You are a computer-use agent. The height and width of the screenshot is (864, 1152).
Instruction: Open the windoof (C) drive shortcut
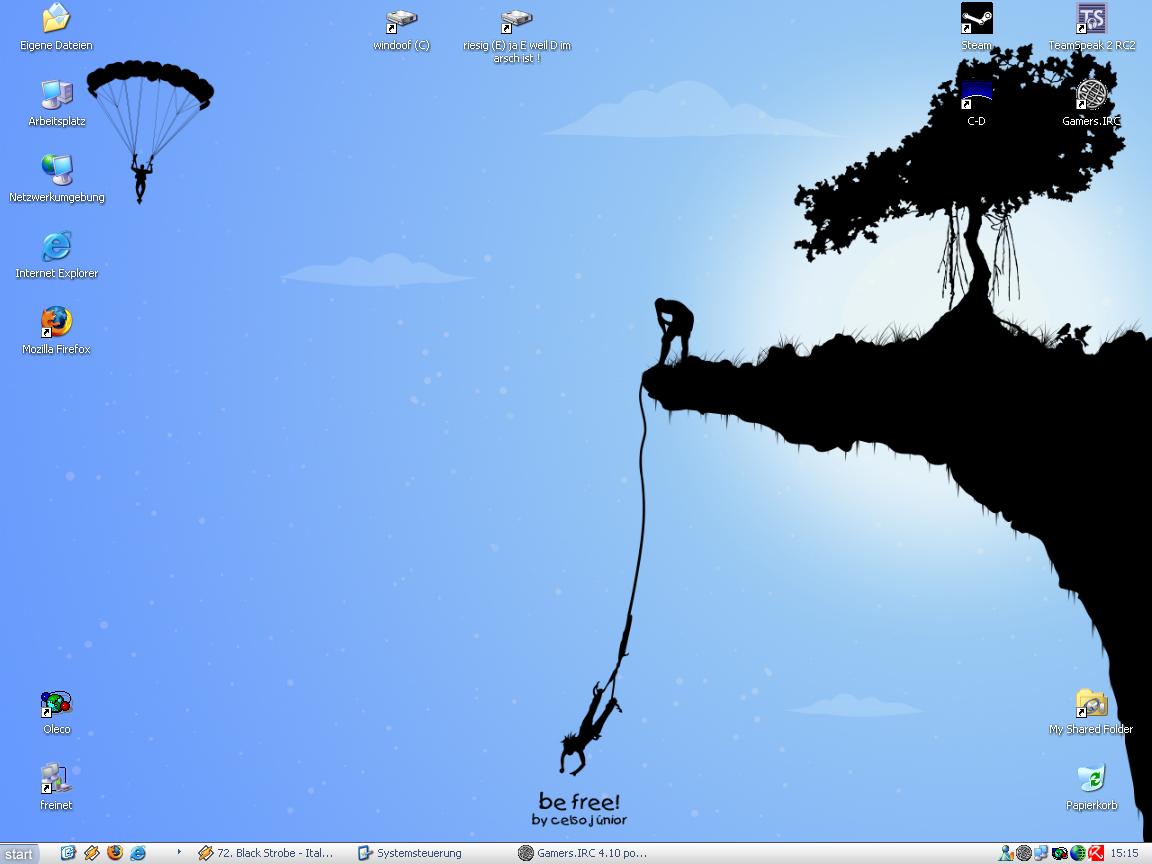point(401,22)
